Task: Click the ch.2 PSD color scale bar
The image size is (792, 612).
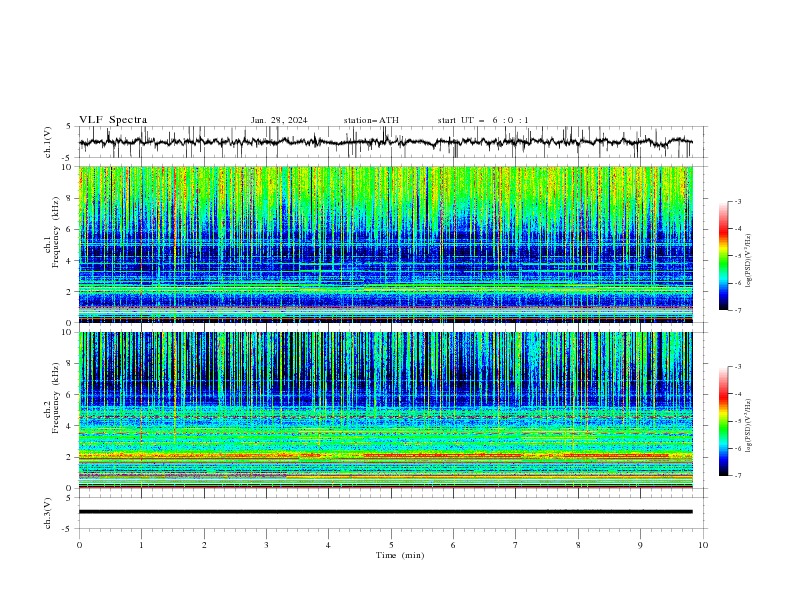Action: click(723, 421)
